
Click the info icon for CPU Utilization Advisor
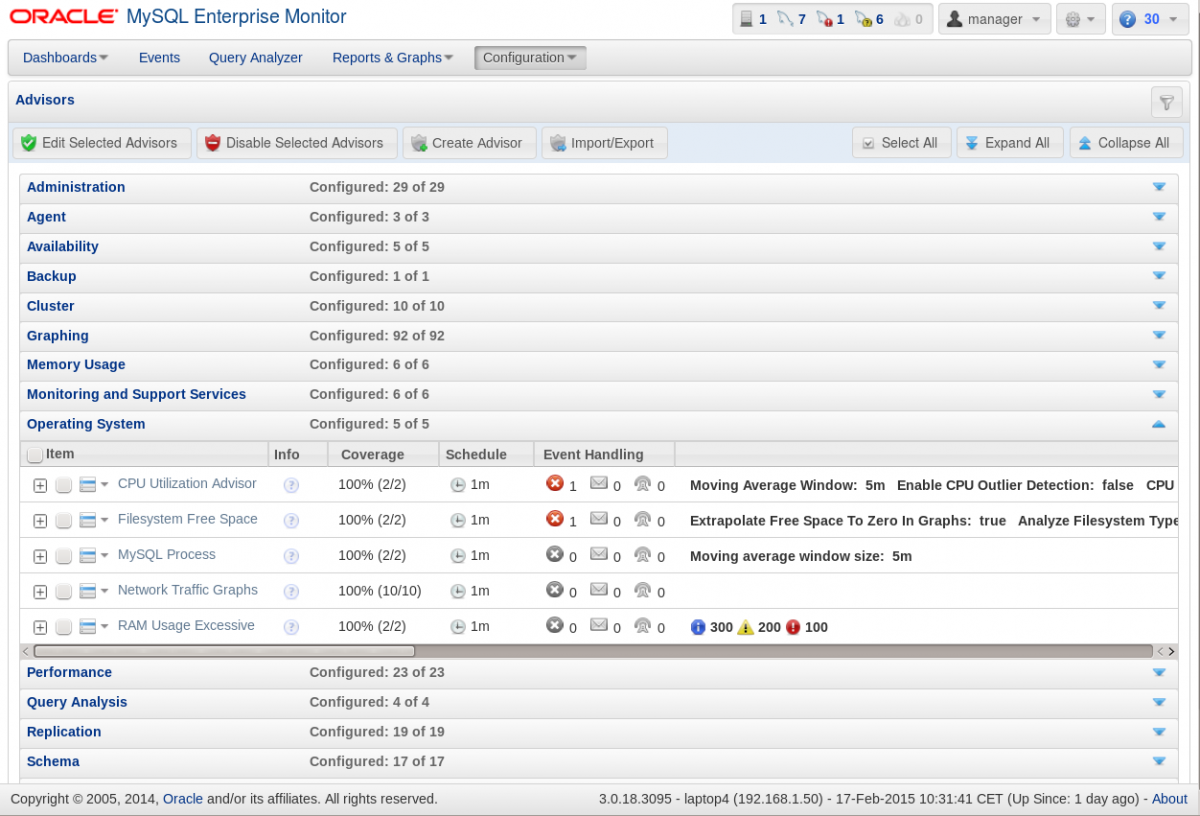point(291,485)
